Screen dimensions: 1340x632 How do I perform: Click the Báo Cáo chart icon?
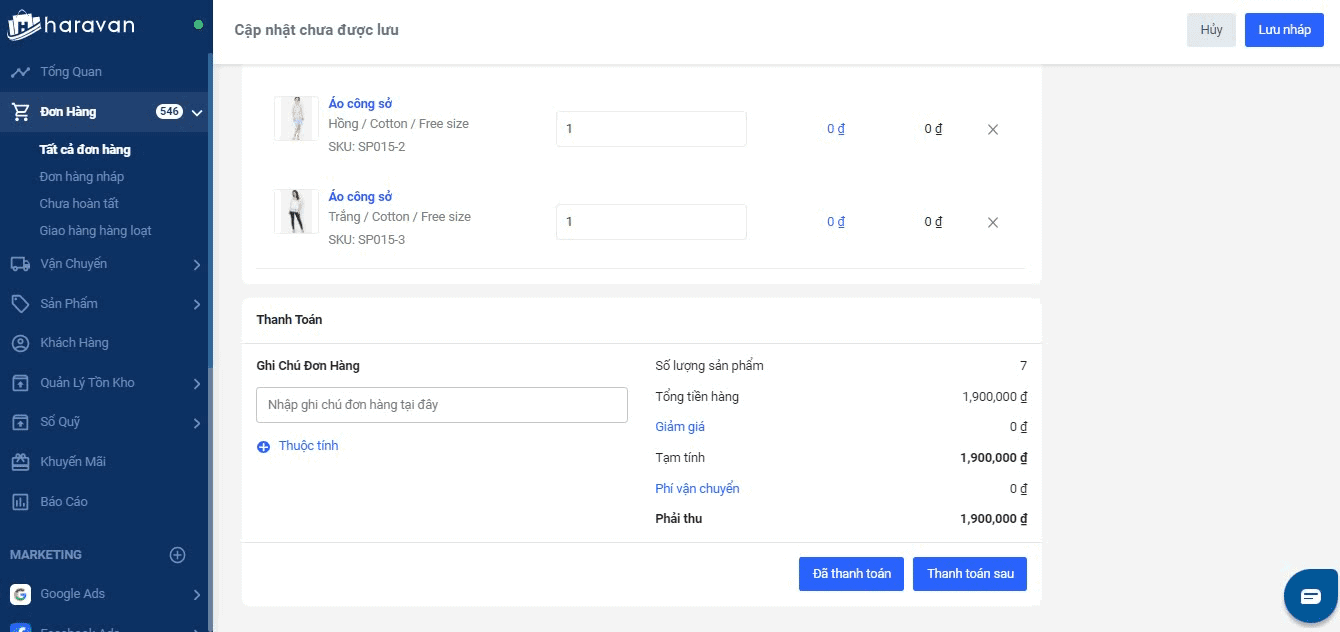[x=20, y=502]
